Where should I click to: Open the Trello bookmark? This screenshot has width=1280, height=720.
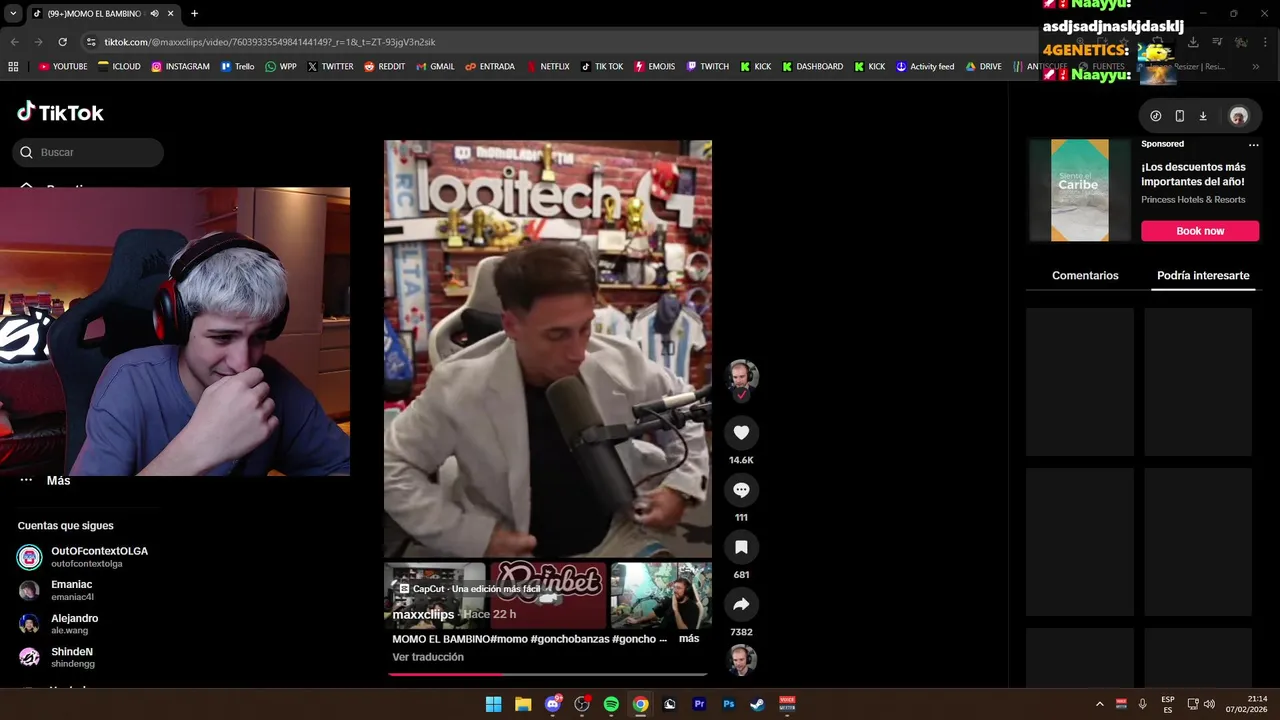pyautogui.click(x=238, y=67)
